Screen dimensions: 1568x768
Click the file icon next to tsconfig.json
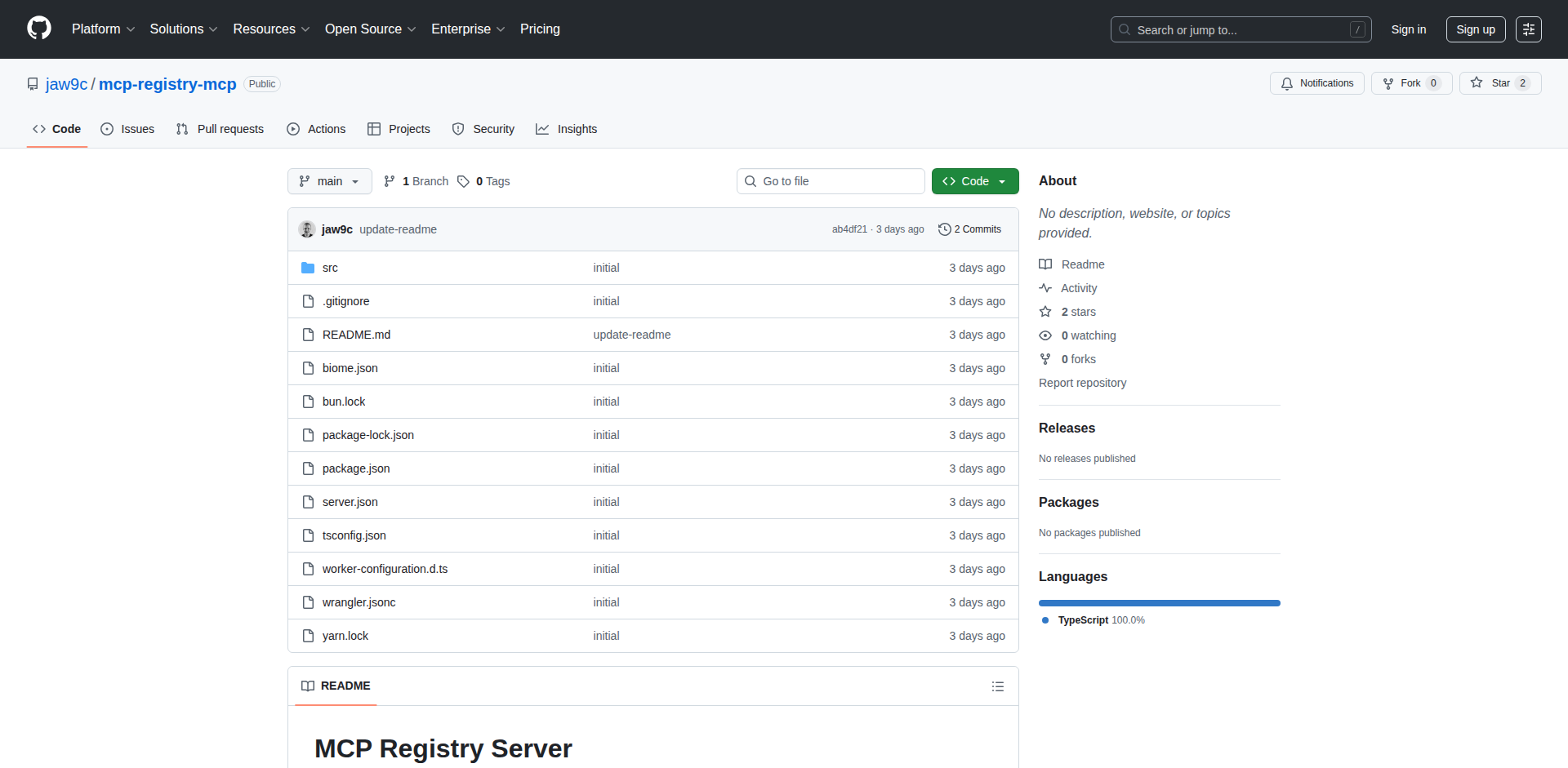[x=308, y=535]
